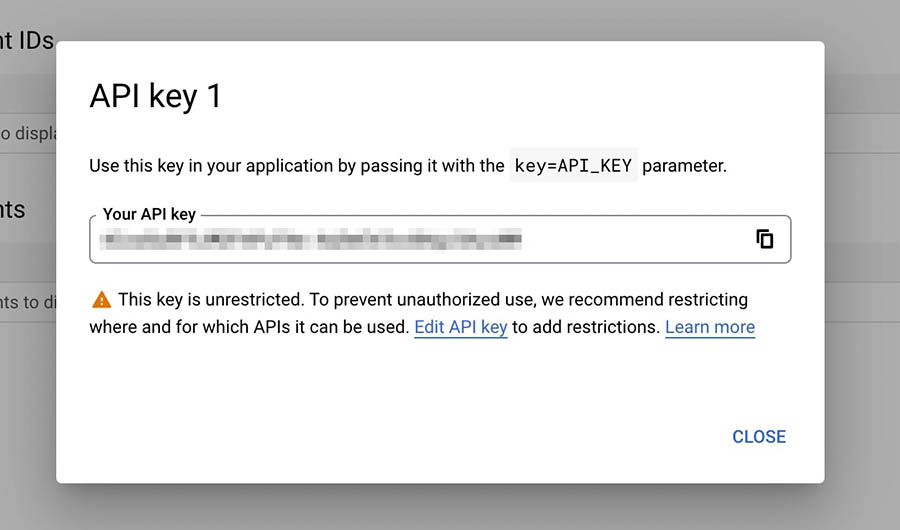Click the blank dialog area left of CLOSE
This screenshot has height=530, width=900.
point(400,437)
